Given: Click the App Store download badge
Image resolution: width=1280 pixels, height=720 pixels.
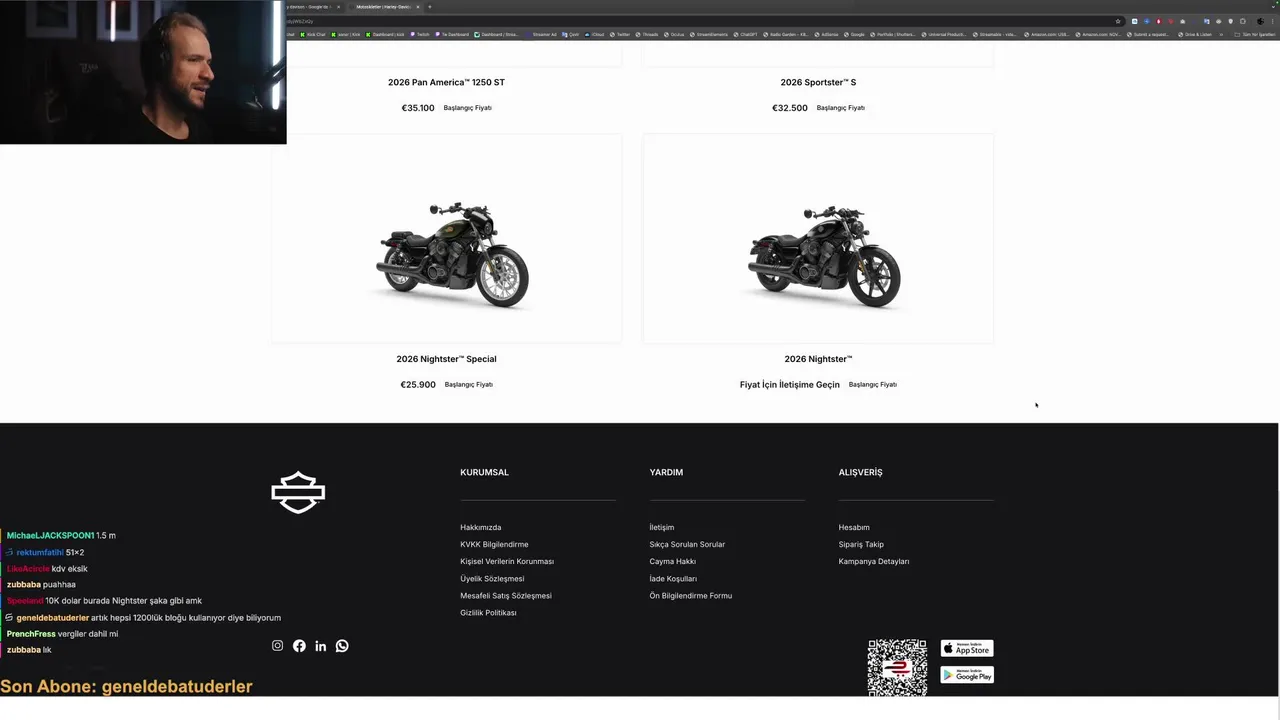Looking at the screenshot, I should tap(967, 649).
